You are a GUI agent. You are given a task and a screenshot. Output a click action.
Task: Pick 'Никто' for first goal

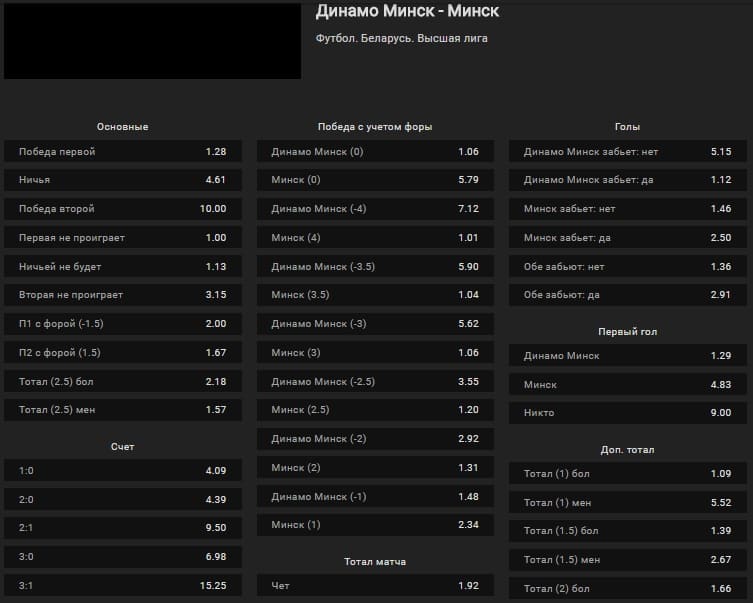point(628,413)
